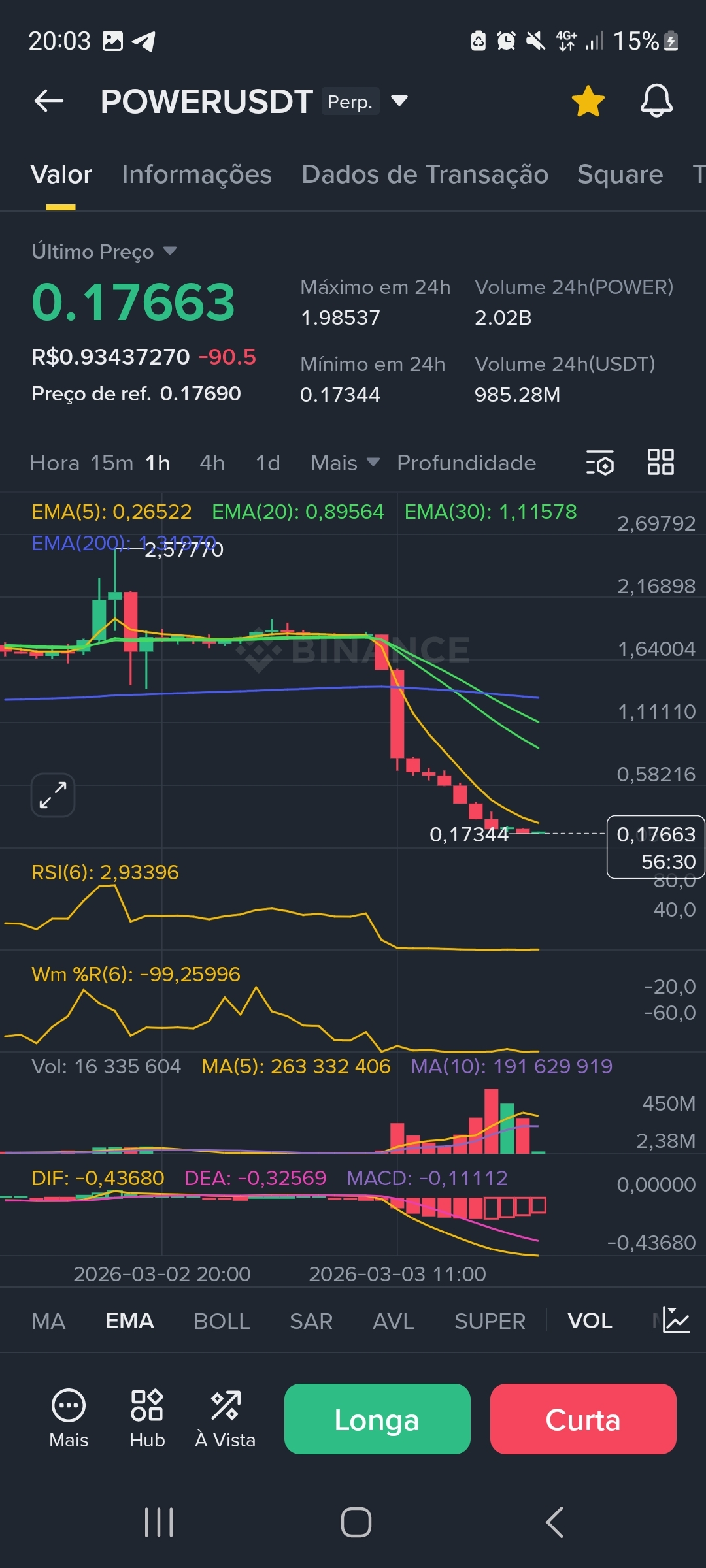
Task: Open price alert bell icon
Action: click(656, 101)
